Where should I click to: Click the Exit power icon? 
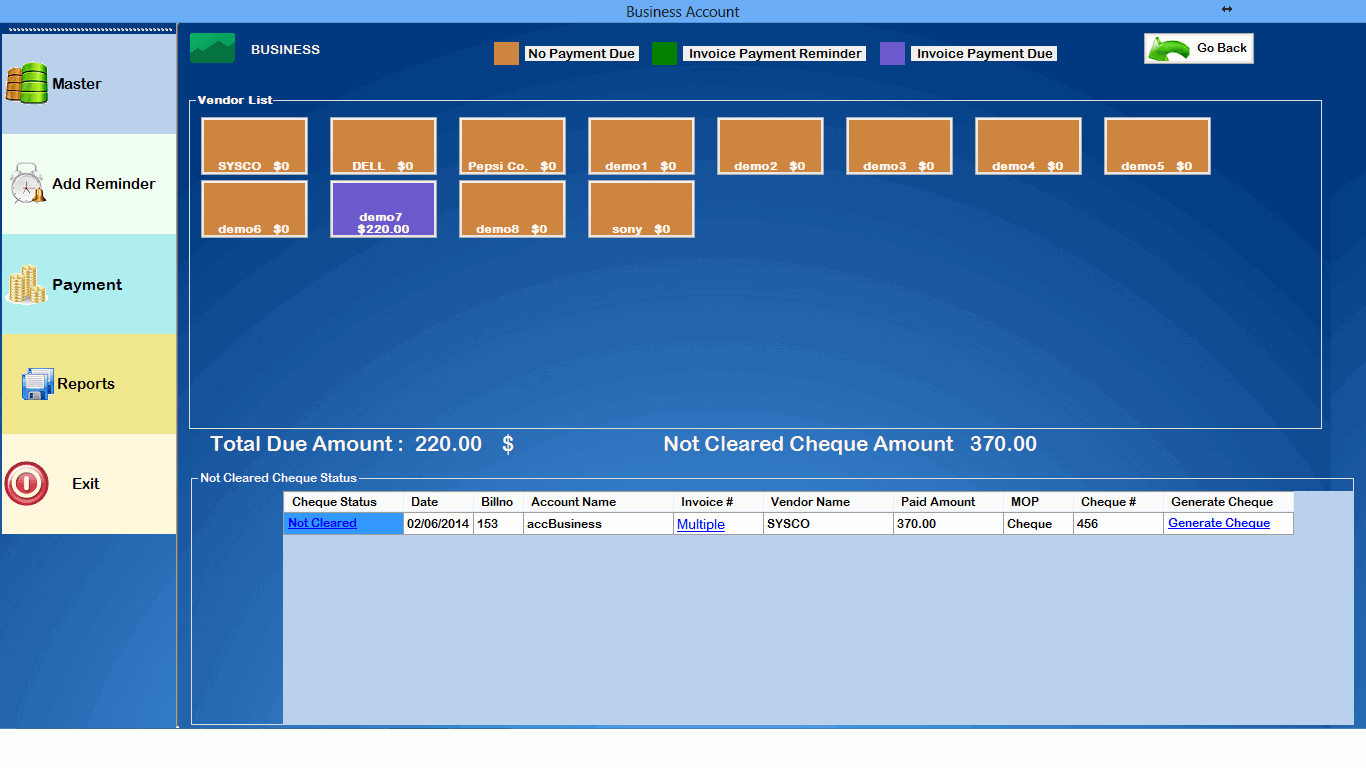click(25, 483)
